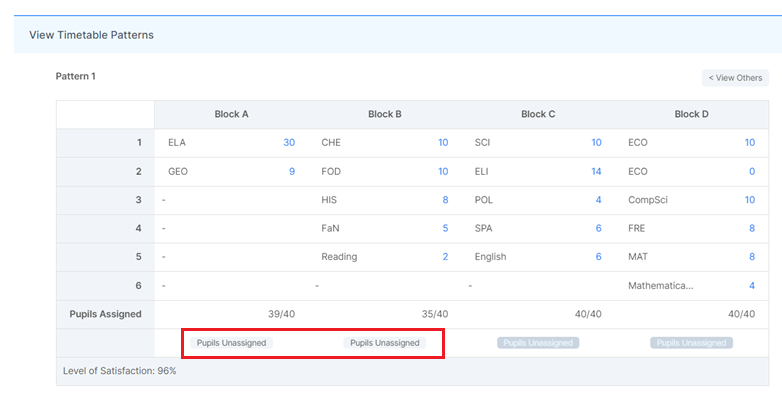Click the FaN subject cell
782x396 pixels.
[x=330, y=228]
